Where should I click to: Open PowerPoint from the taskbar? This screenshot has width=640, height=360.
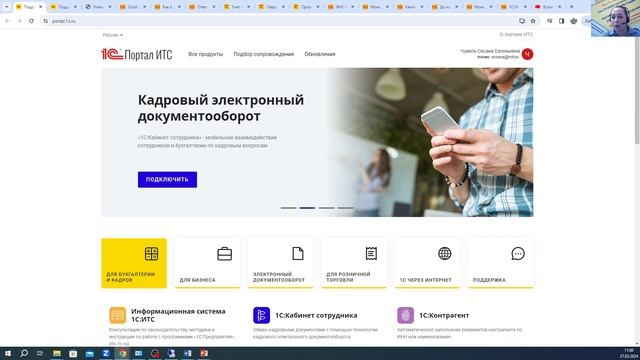(x=204, y=353)
